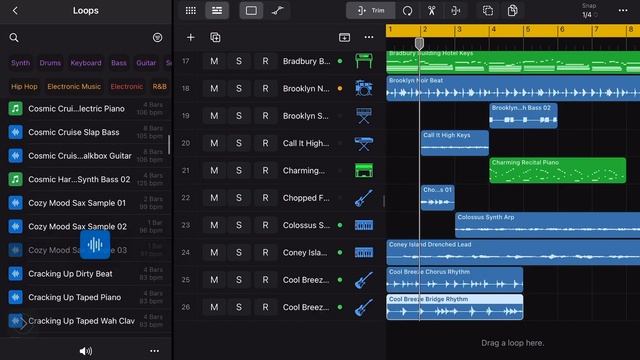The width and height of the screenshot is (640, 360).
Task: Open Cool Breez track 25 guitar icon
Action: click(363, 280)
